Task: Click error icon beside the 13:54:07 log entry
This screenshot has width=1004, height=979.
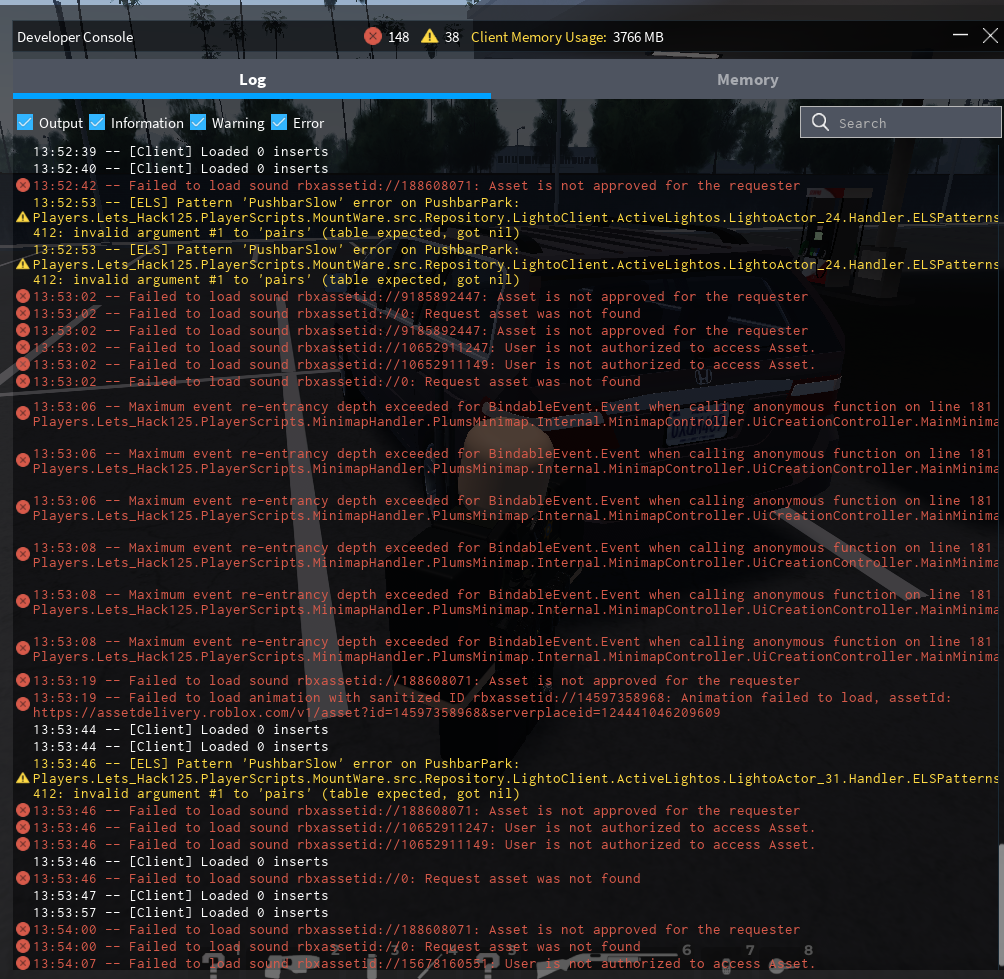Action: pos(22,963)
